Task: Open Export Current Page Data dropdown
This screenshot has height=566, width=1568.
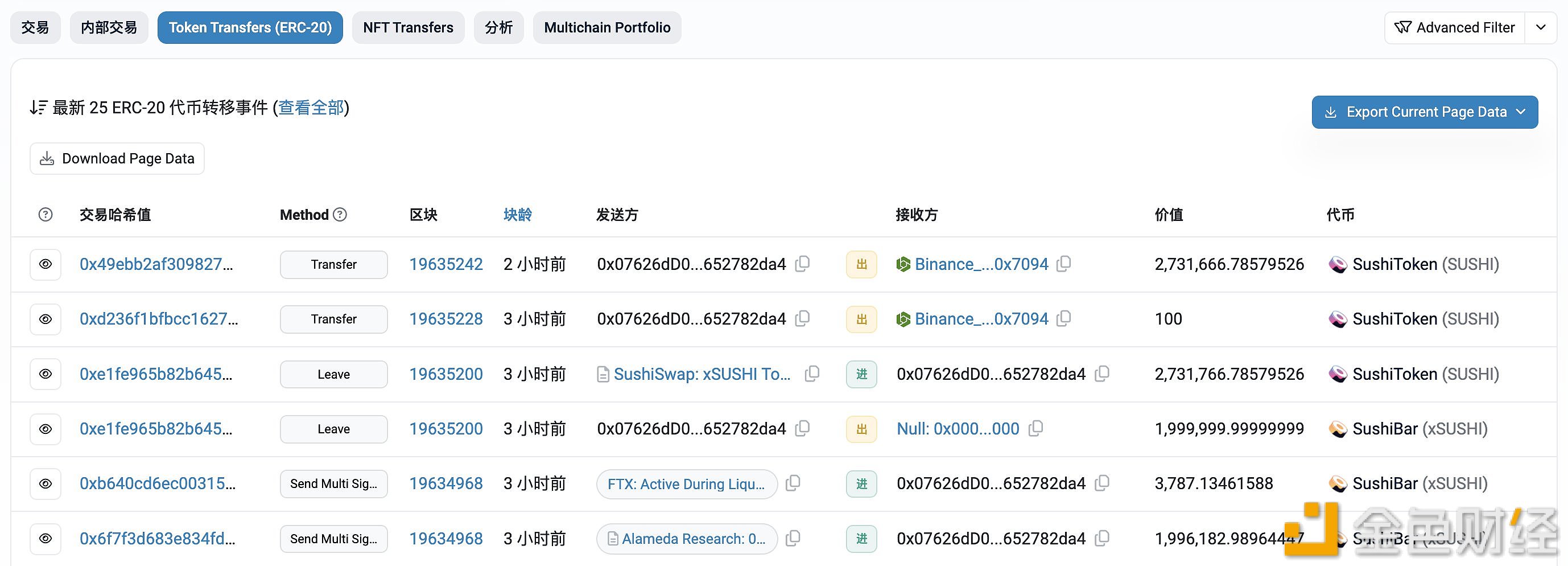Action: (x=1425, y=112)
